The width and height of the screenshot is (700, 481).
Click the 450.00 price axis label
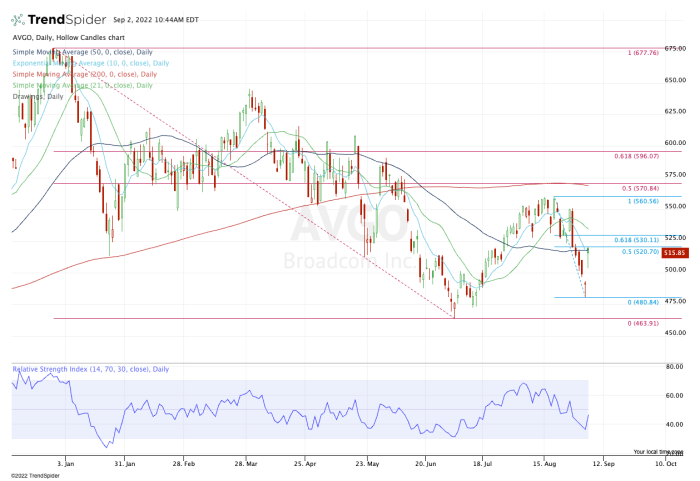(675, 333)
